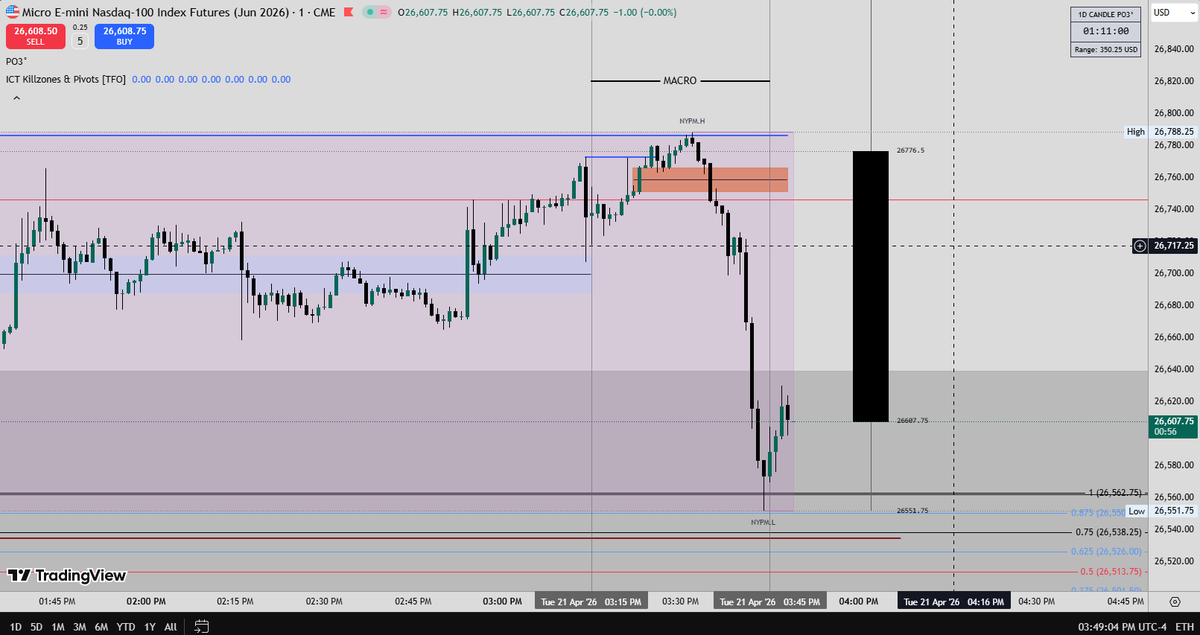This screenshot has height=635, width=1200.
Task: Click the High 26,788.25 price label
Action: pos(1160,131)
